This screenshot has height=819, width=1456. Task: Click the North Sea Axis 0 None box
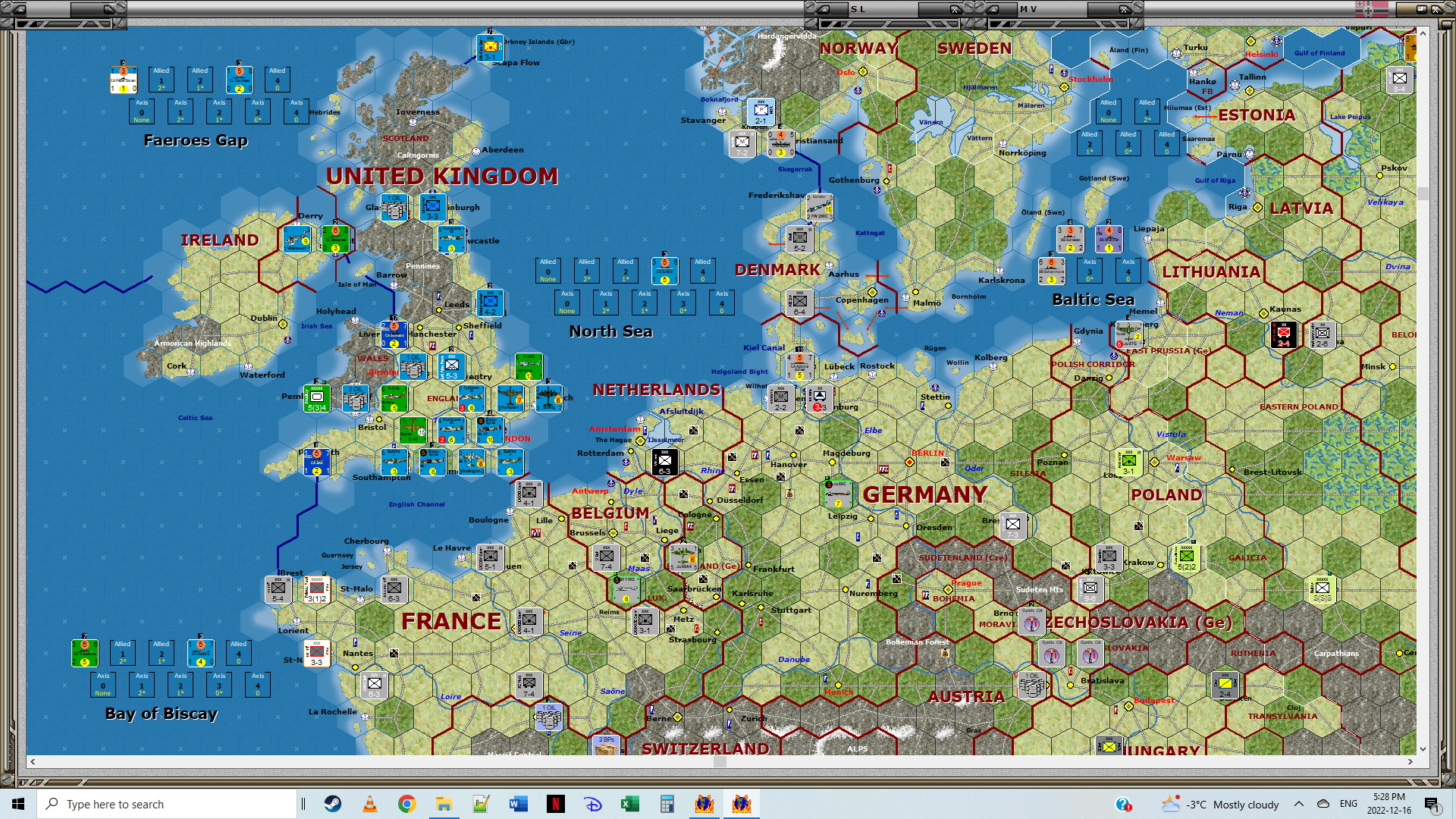(567, 303)
